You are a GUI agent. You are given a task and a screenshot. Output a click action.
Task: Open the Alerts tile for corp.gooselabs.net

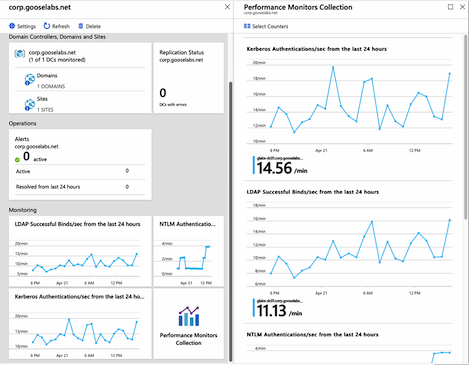coord(80,165)
